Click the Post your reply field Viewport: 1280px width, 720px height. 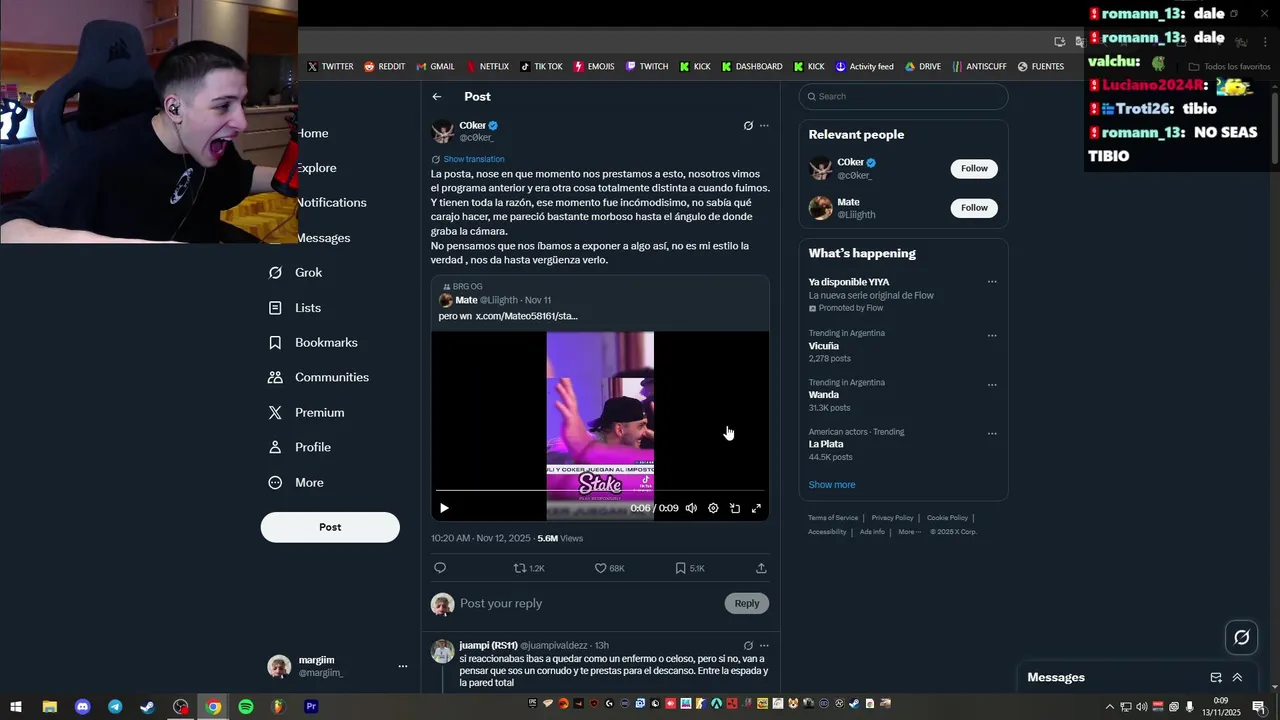pyautogui.click(x=588, y=603)
